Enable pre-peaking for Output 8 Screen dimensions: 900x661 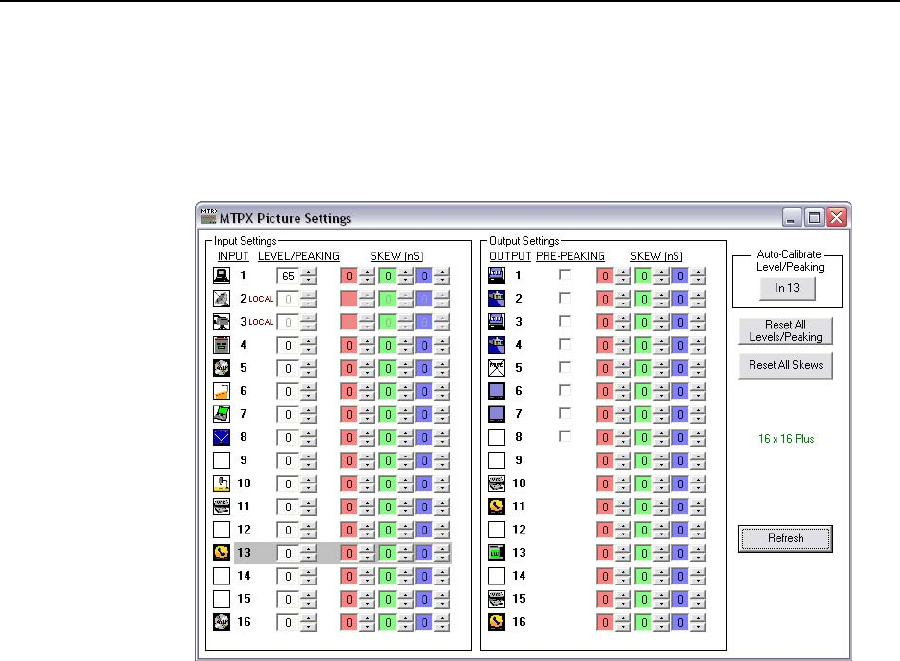[565, 437]
